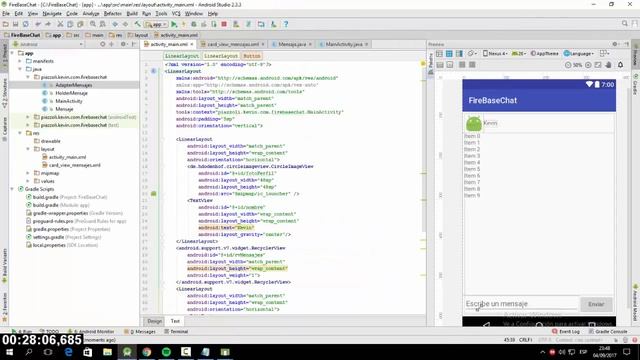
Task: Open the API 26 version dropdown
Action: [518, 53]
